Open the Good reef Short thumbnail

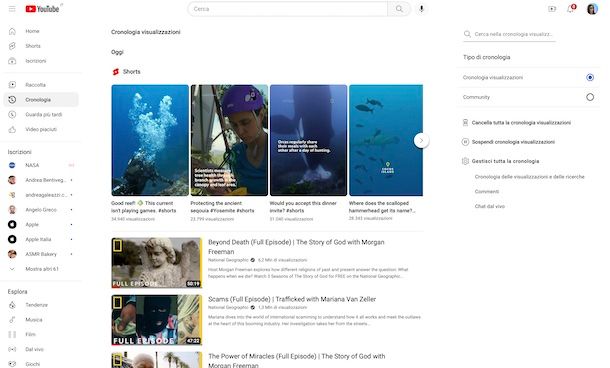point(150,140)
